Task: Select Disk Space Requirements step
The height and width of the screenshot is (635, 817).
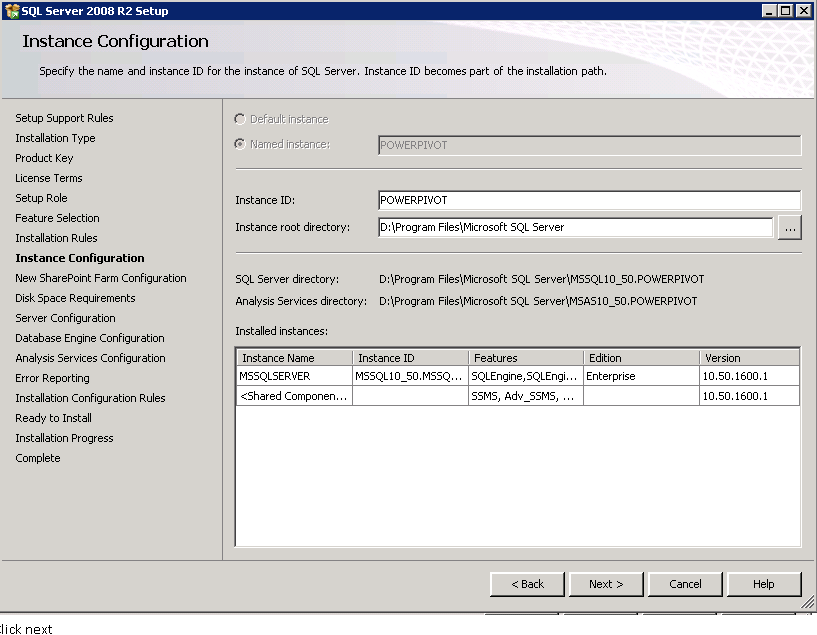Action: click(75, 298)
